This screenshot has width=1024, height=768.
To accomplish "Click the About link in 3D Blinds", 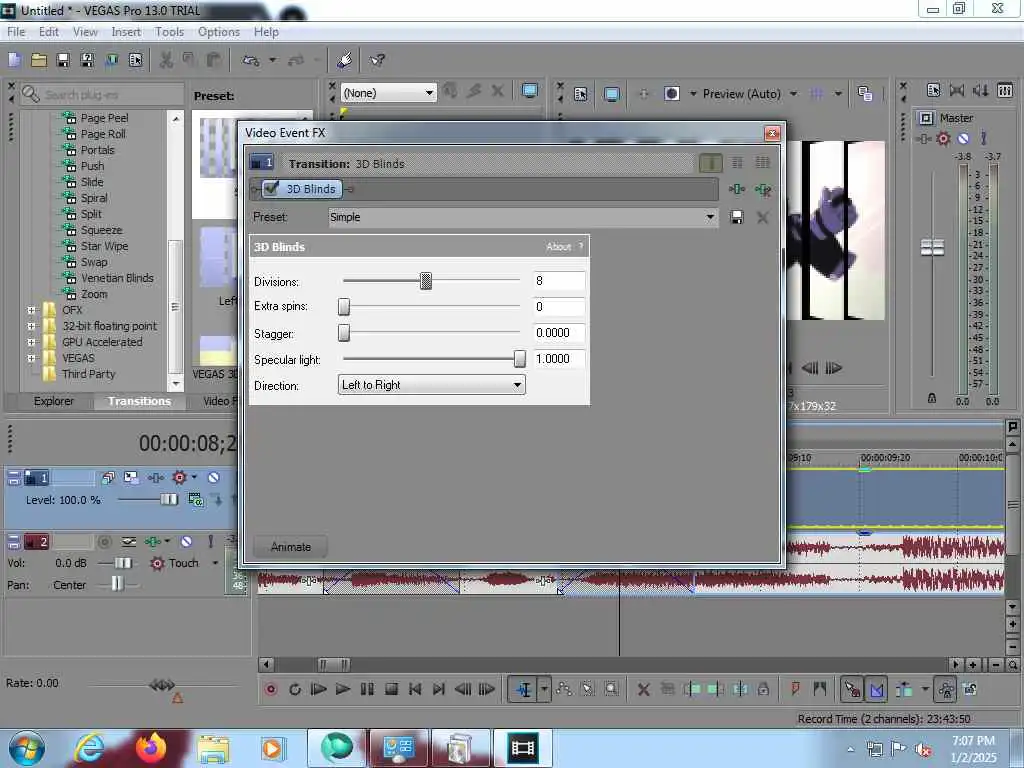I will (x=558, y=247).
